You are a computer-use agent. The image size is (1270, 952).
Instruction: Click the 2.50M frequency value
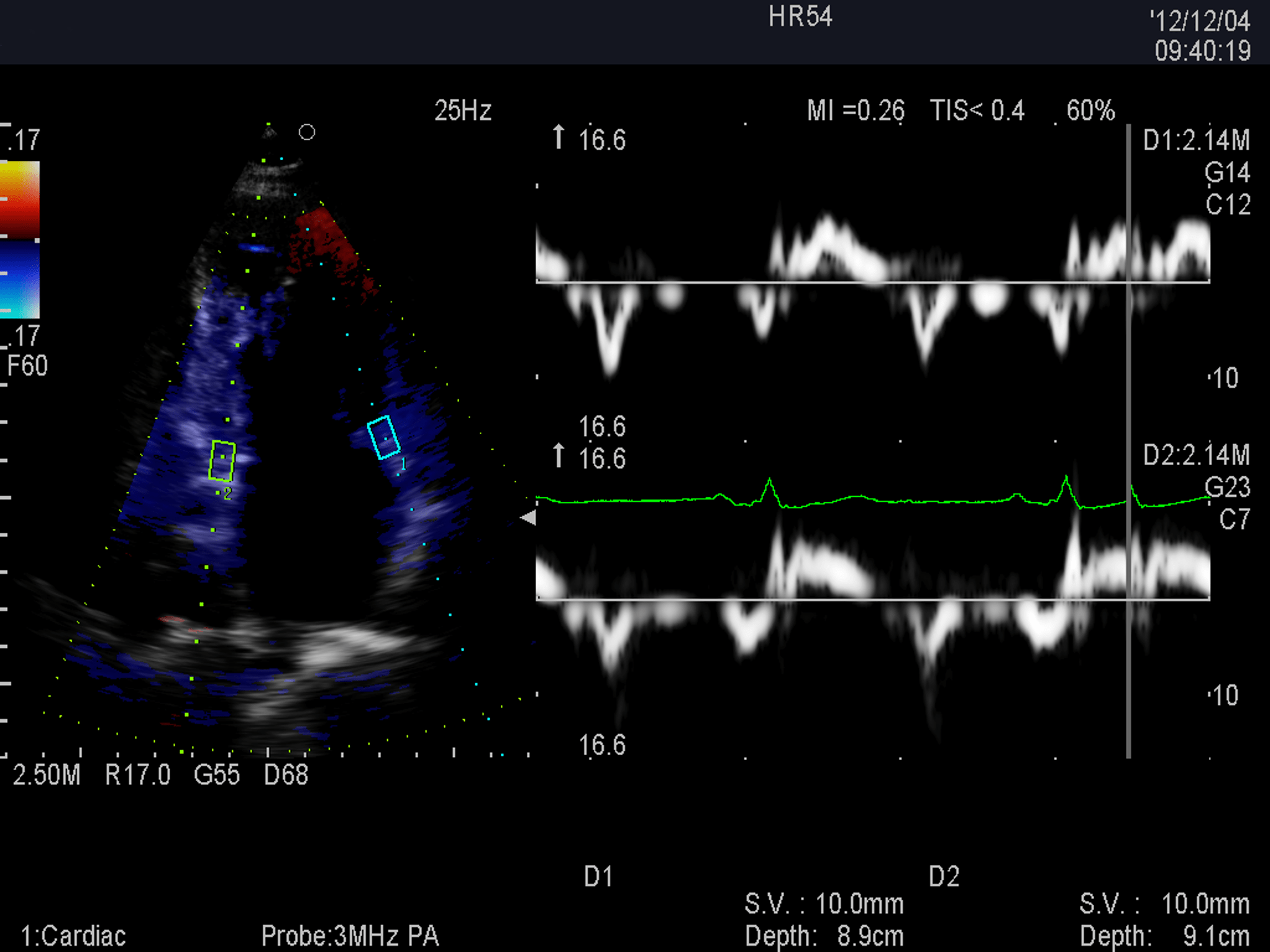(47, 775)
